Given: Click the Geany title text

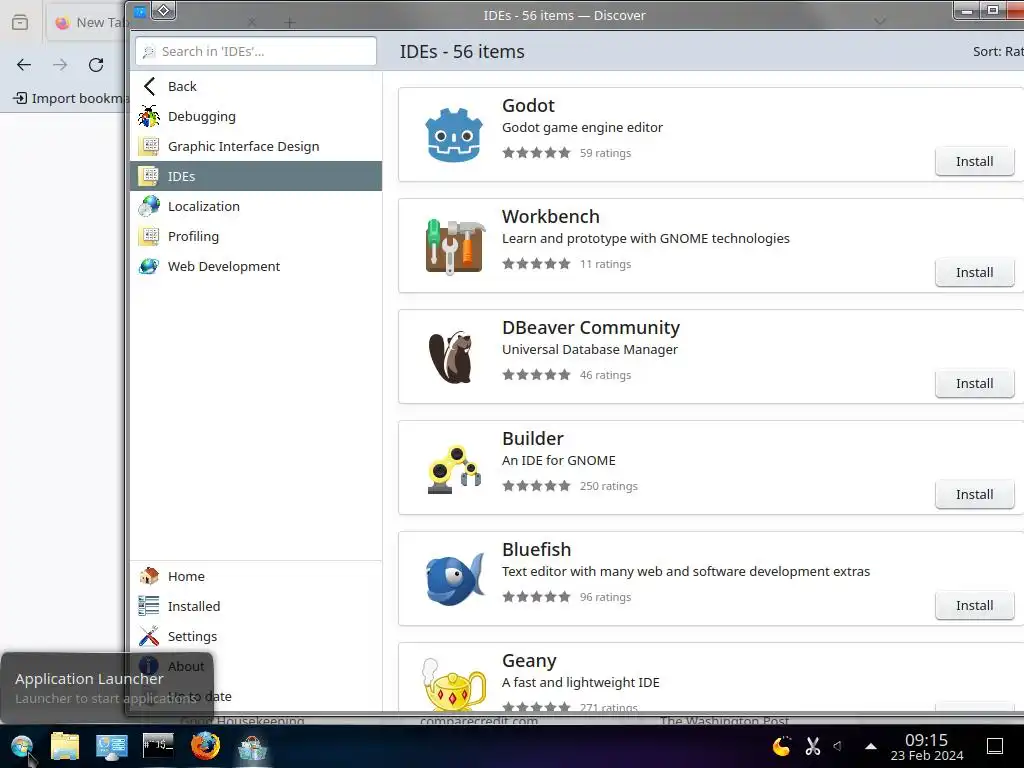Looking at the screenshot, I should [x=529, y=660].
